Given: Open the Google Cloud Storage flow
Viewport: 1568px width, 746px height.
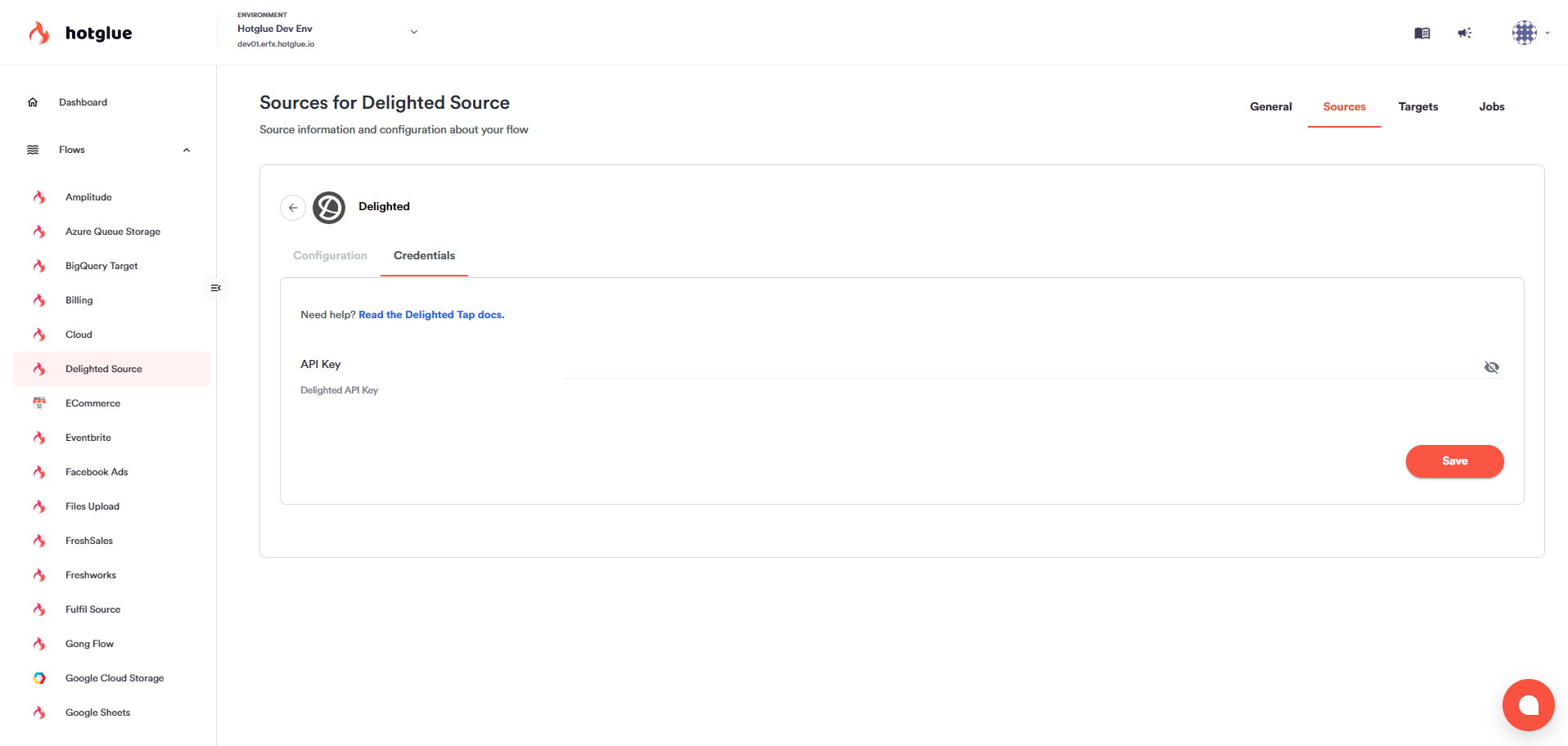Looking at the screenshot, I should (x=111, y=678).
